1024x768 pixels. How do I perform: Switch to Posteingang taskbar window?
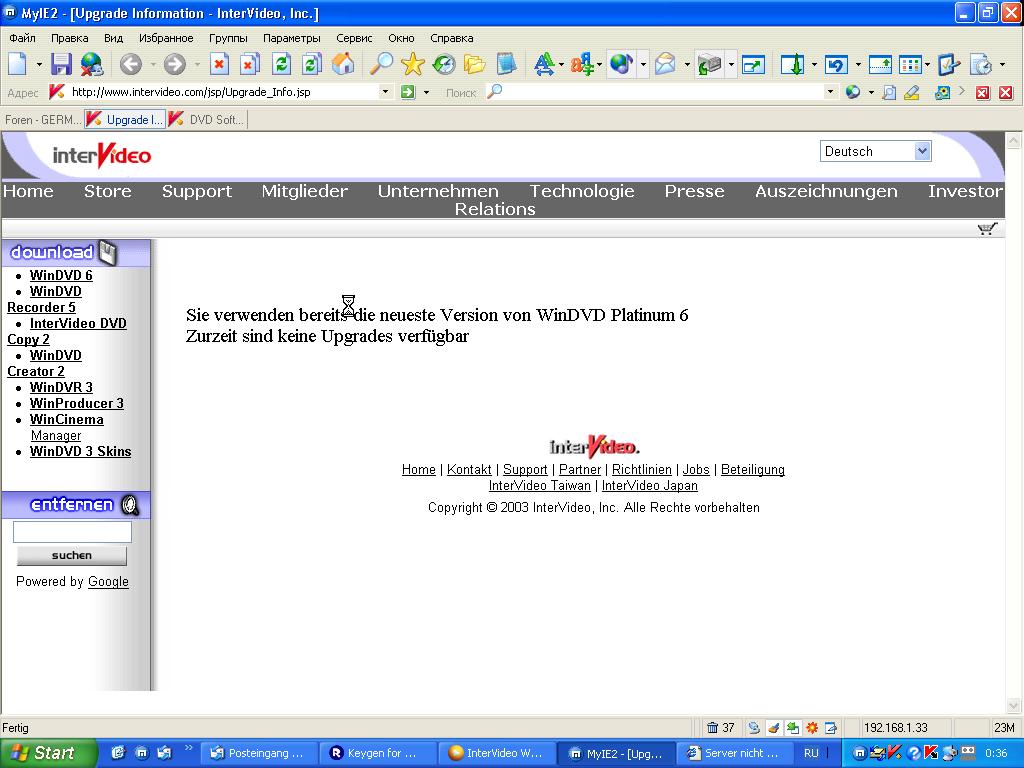click(257, 753)
